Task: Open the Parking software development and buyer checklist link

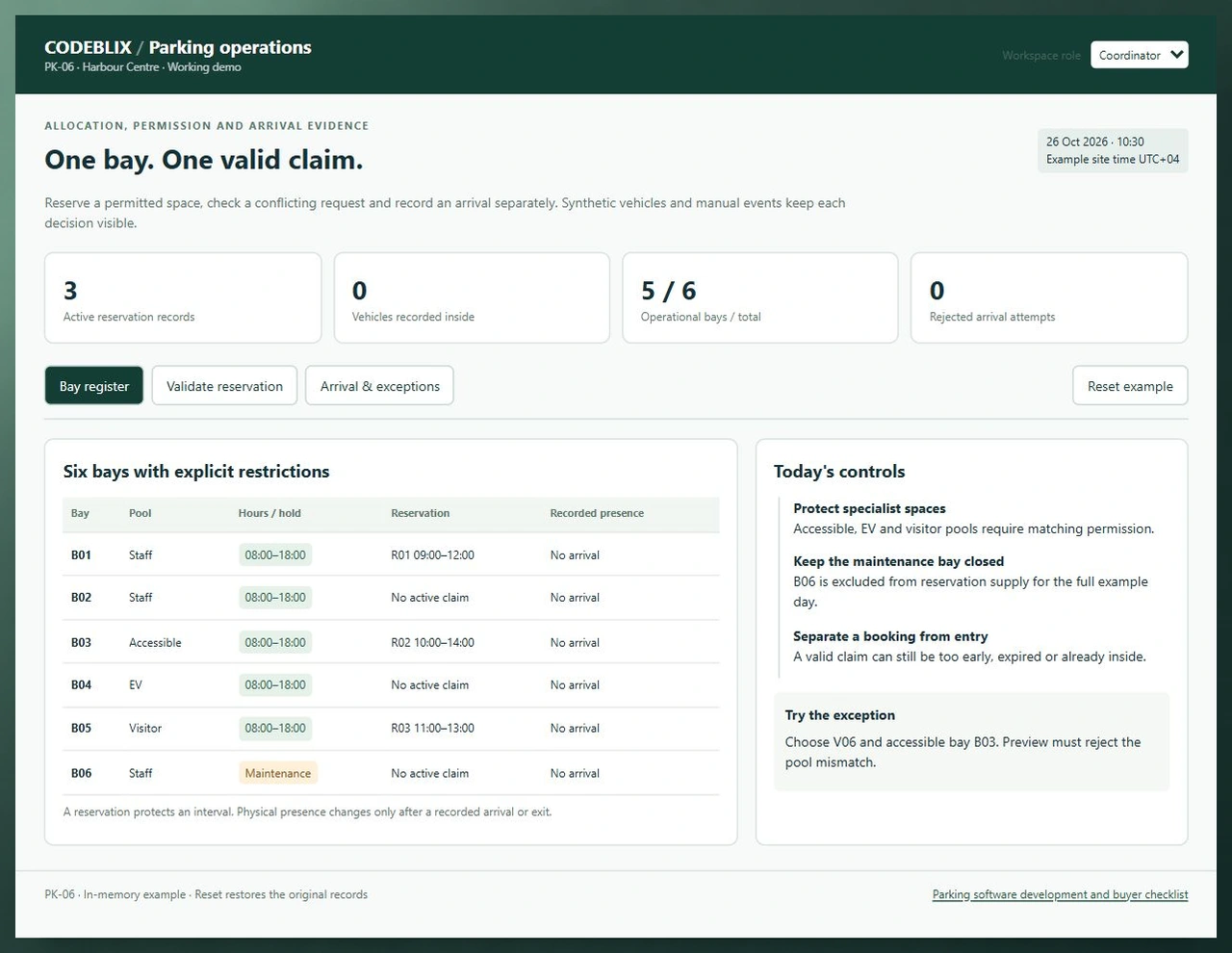Action: coord(1060,894)
